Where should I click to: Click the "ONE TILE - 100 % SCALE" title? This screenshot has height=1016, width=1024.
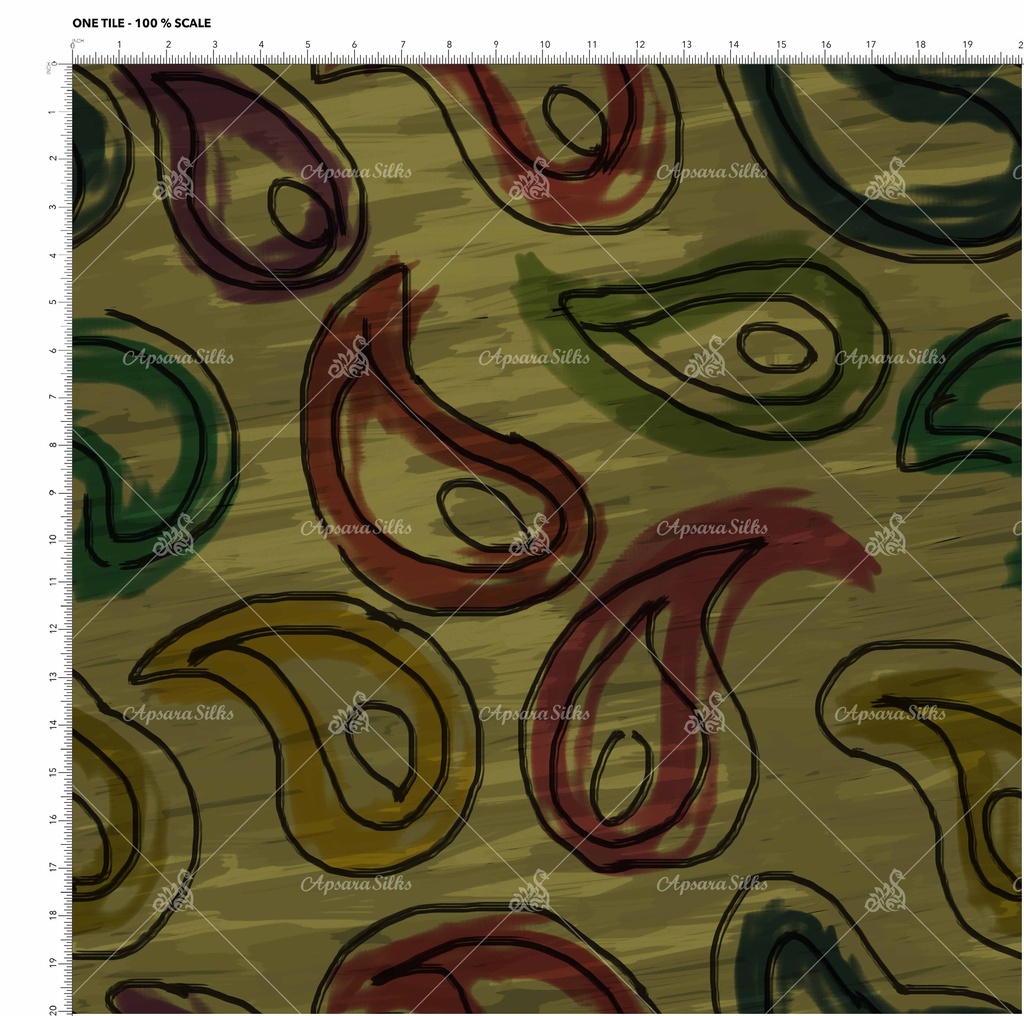click(141, 23)
